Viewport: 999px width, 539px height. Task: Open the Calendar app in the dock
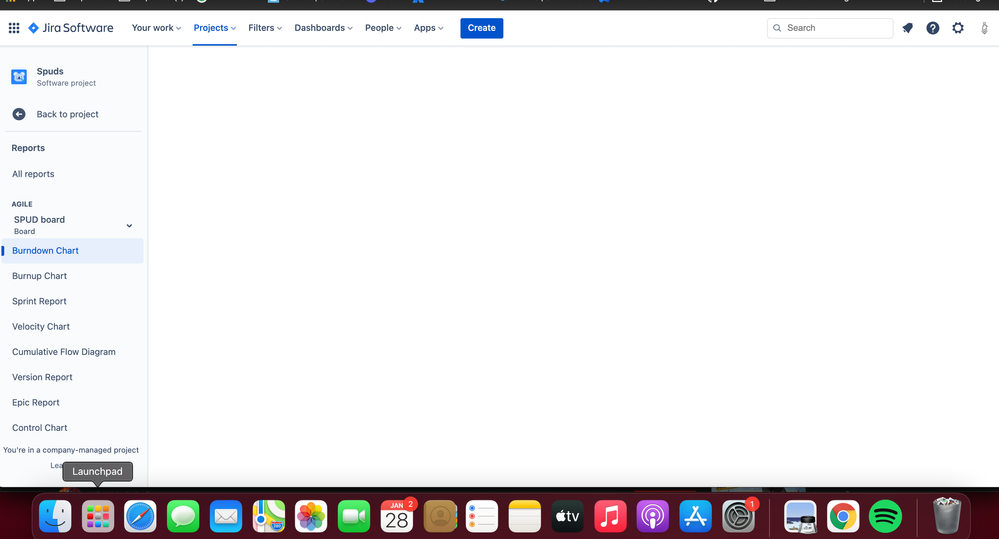pyautogui.click(x=396, y=516)
